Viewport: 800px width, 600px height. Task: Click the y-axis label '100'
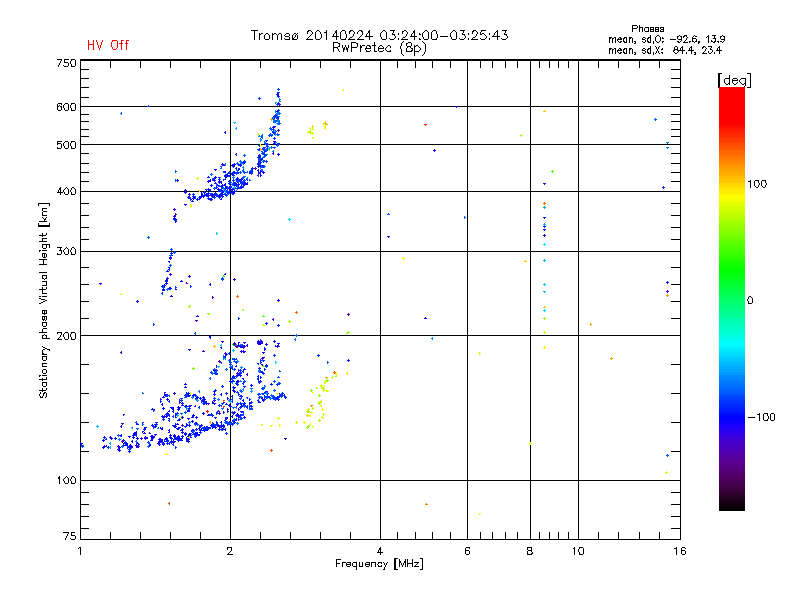[66, 481]
